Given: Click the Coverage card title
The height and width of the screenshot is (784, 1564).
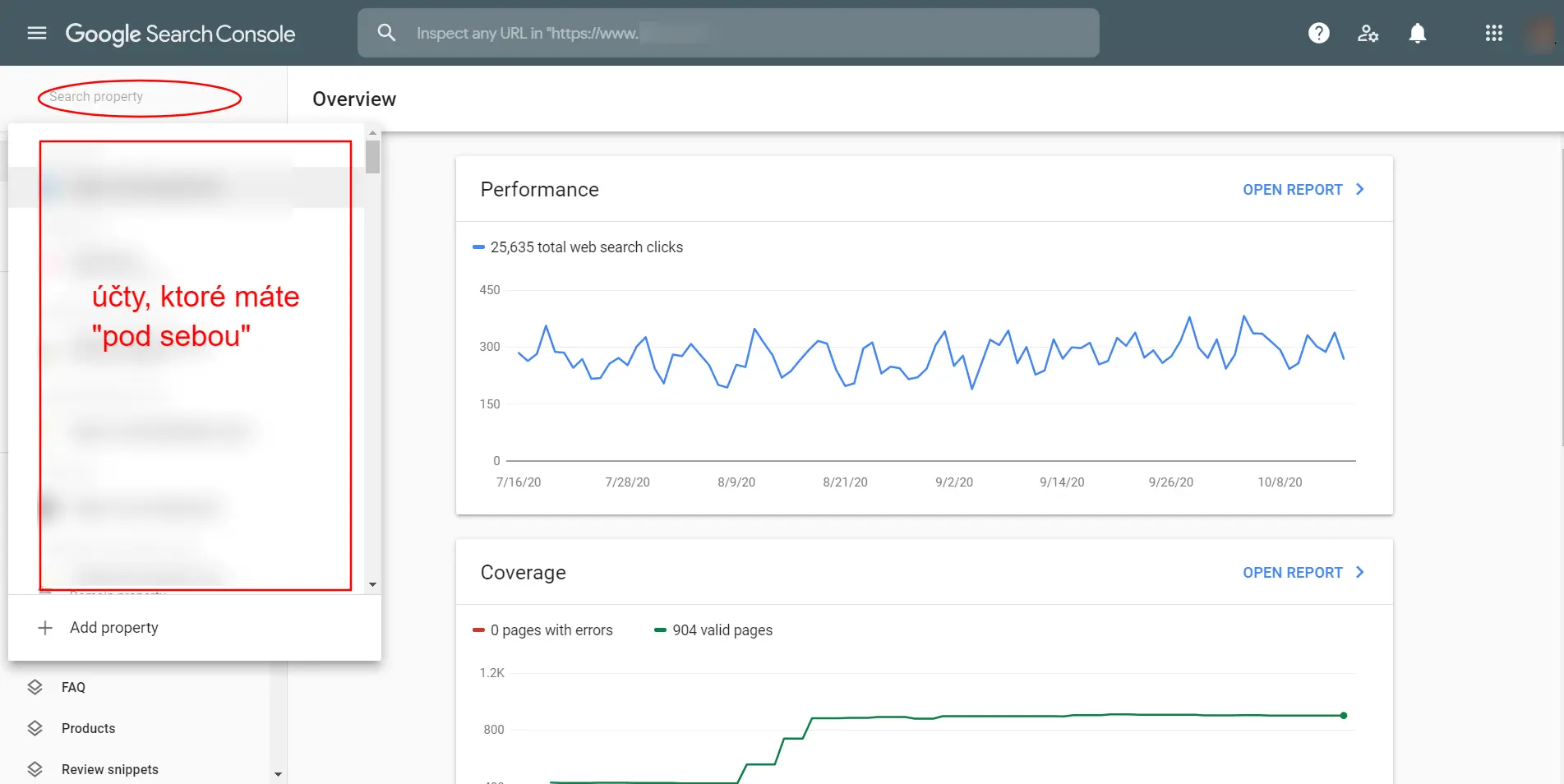Looking at the screenshot, I should coord(523,573).
